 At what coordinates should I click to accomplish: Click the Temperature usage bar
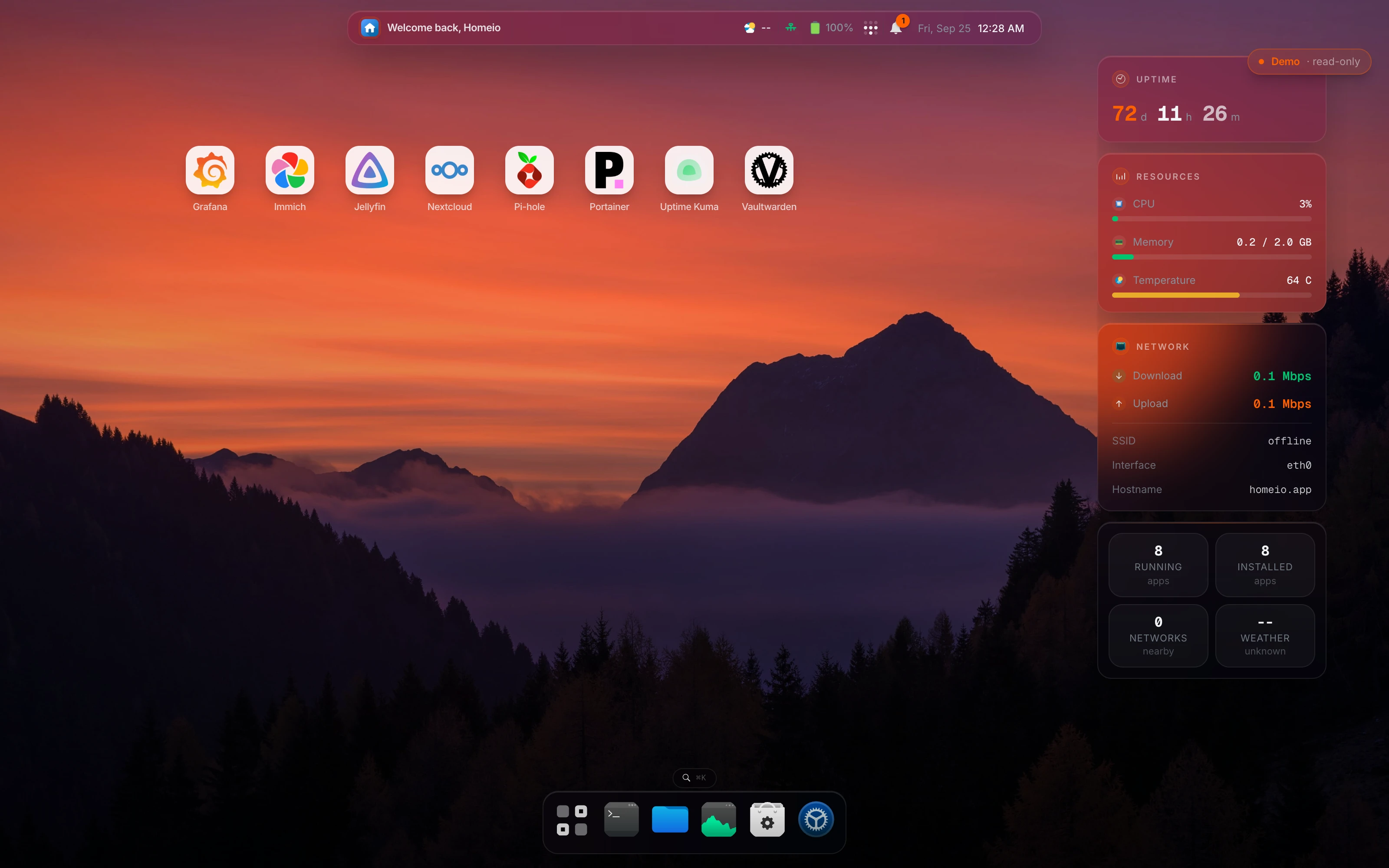click(x=1211, y=295)
